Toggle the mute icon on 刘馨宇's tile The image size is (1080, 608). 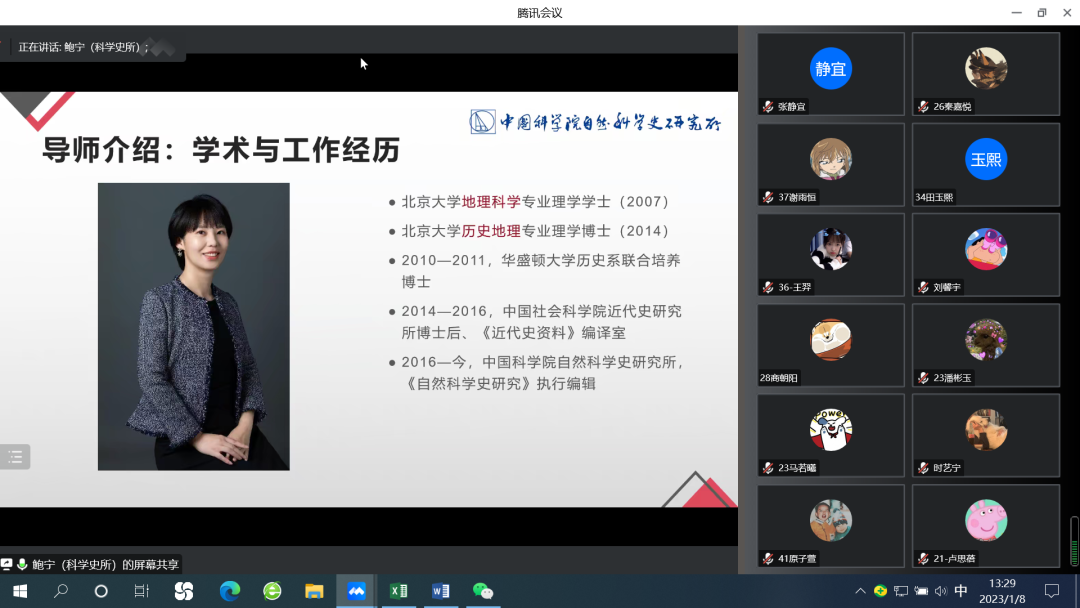tap(923, 288)
